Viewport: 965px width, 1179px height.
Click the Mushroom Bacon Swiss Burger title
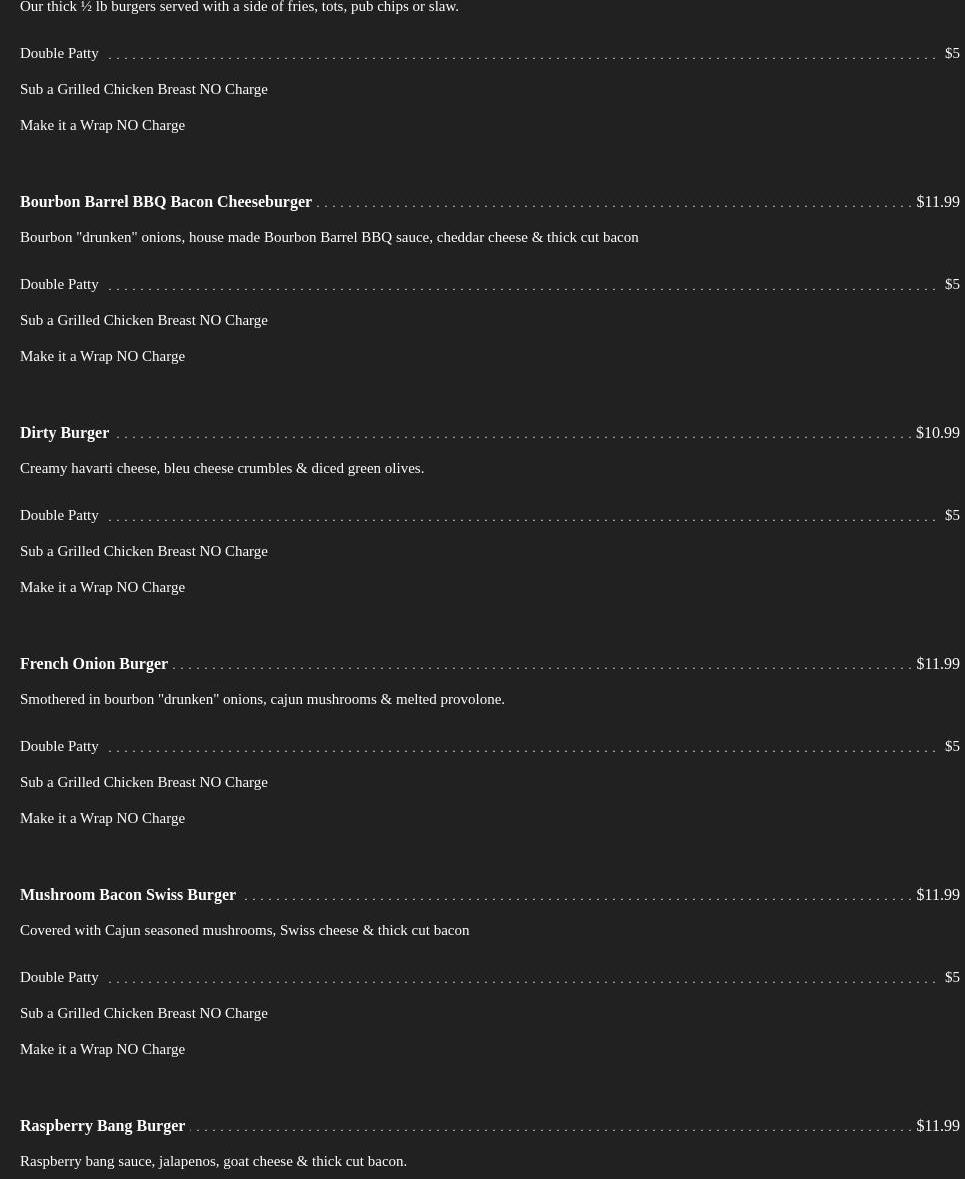[x=128, y=894]
